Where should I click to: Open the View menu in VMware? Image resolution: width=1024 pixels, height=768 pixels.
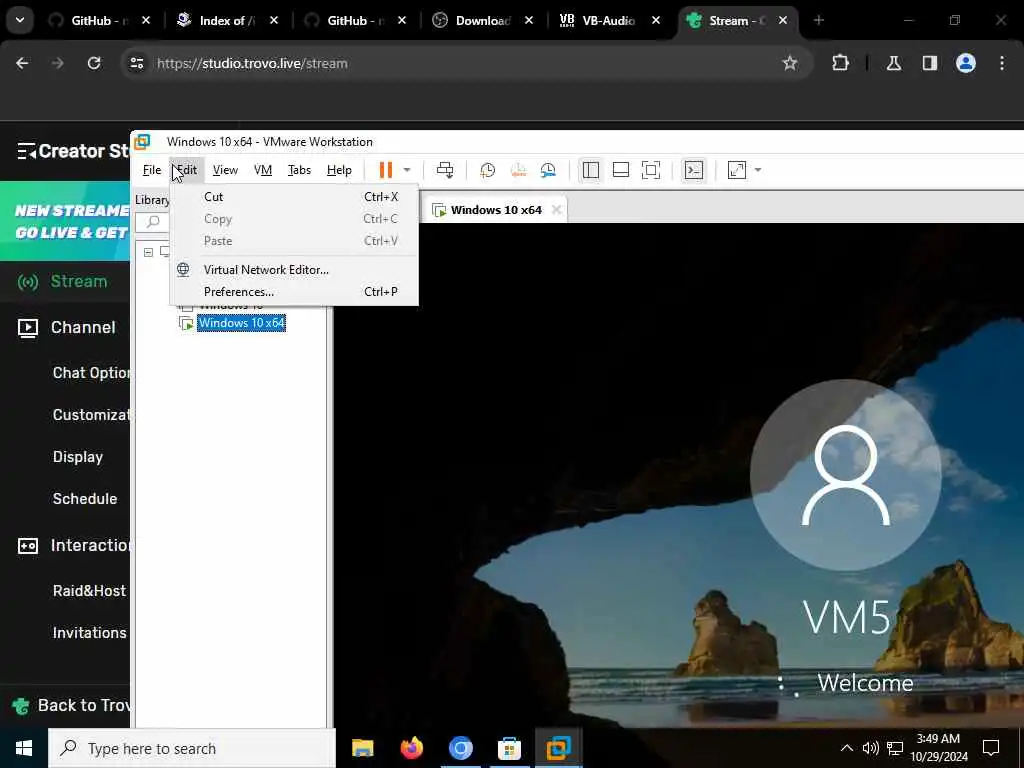(x=225, y=170)
